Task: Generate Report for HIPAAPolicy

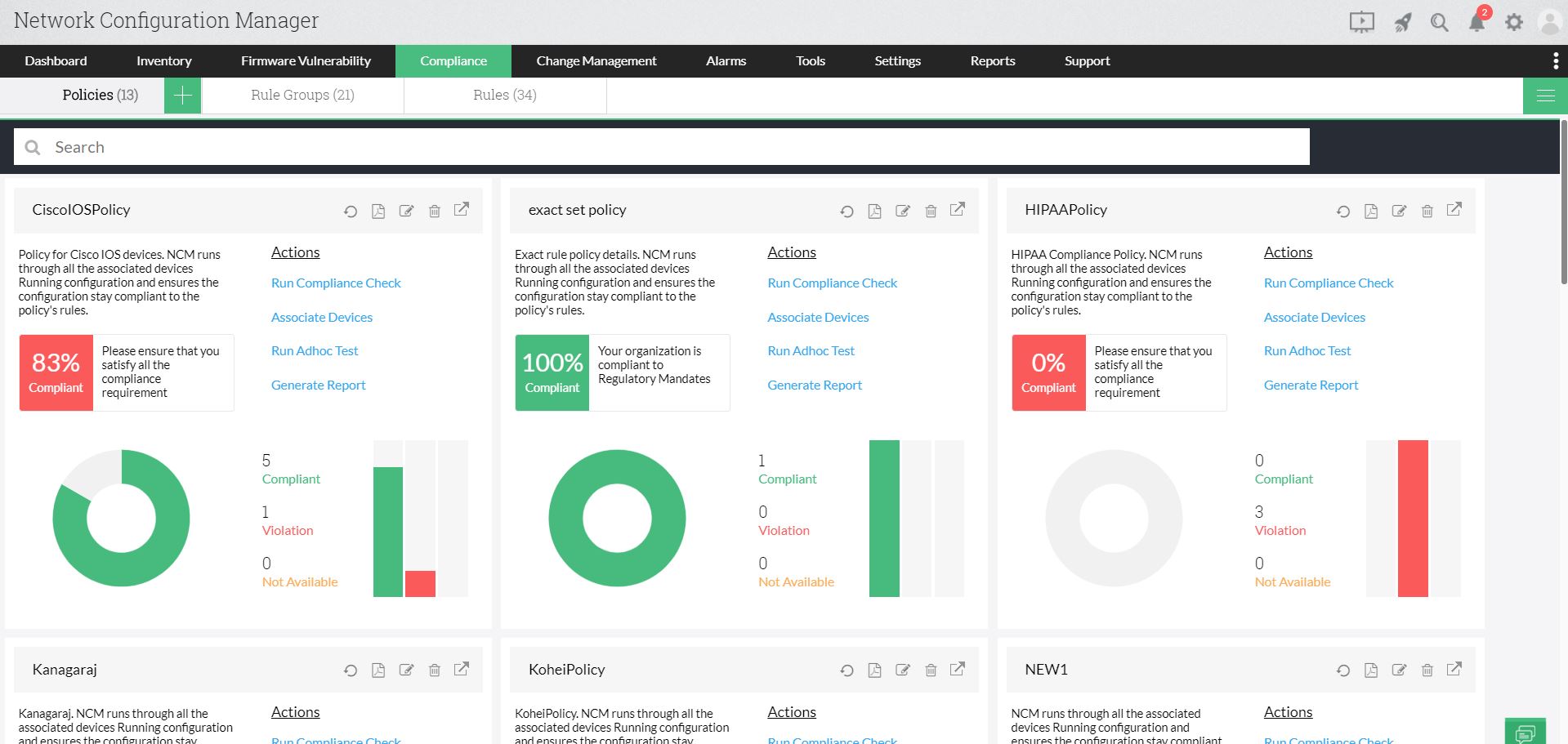Action: (x=1311, y=385)
